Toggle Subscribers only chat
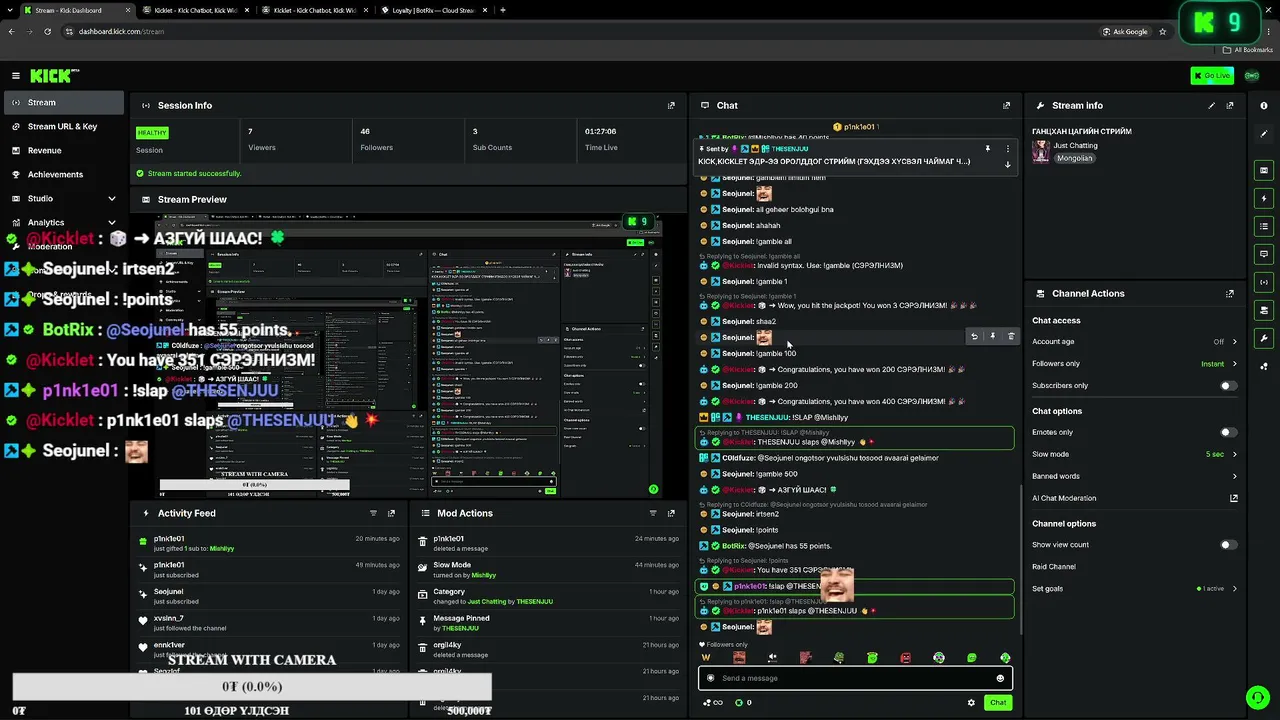The width and height of the screenshot is (1280, 720). [x=1228, y=386]
